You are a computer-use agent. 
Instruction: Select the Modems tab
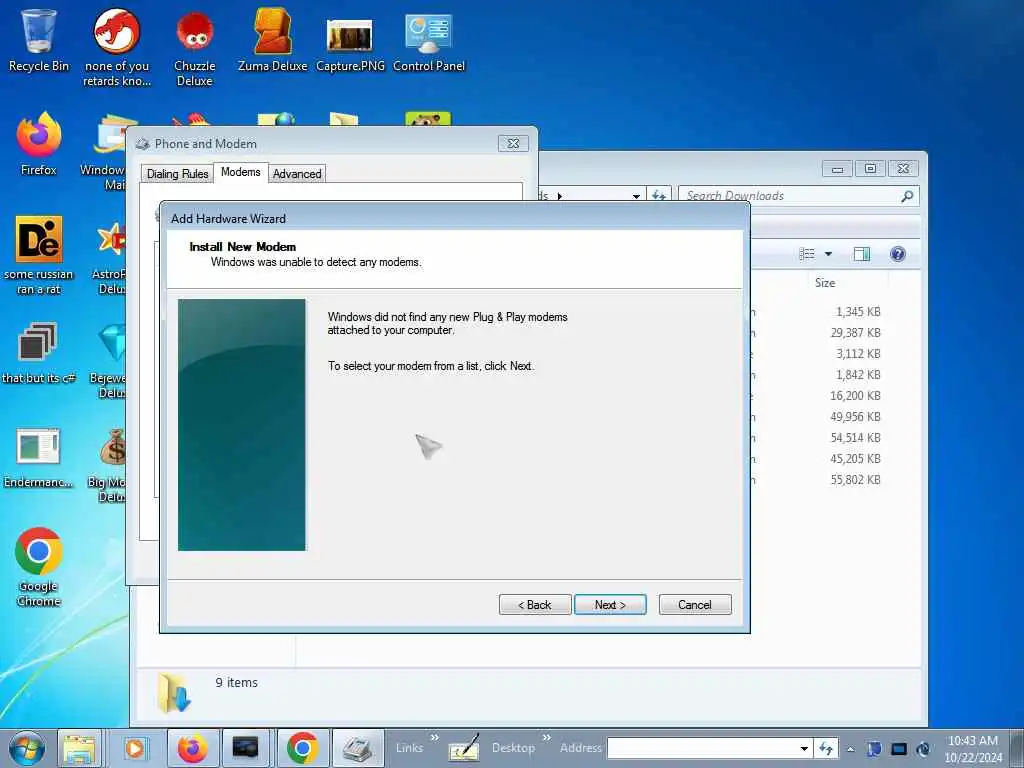pos(240,172)
